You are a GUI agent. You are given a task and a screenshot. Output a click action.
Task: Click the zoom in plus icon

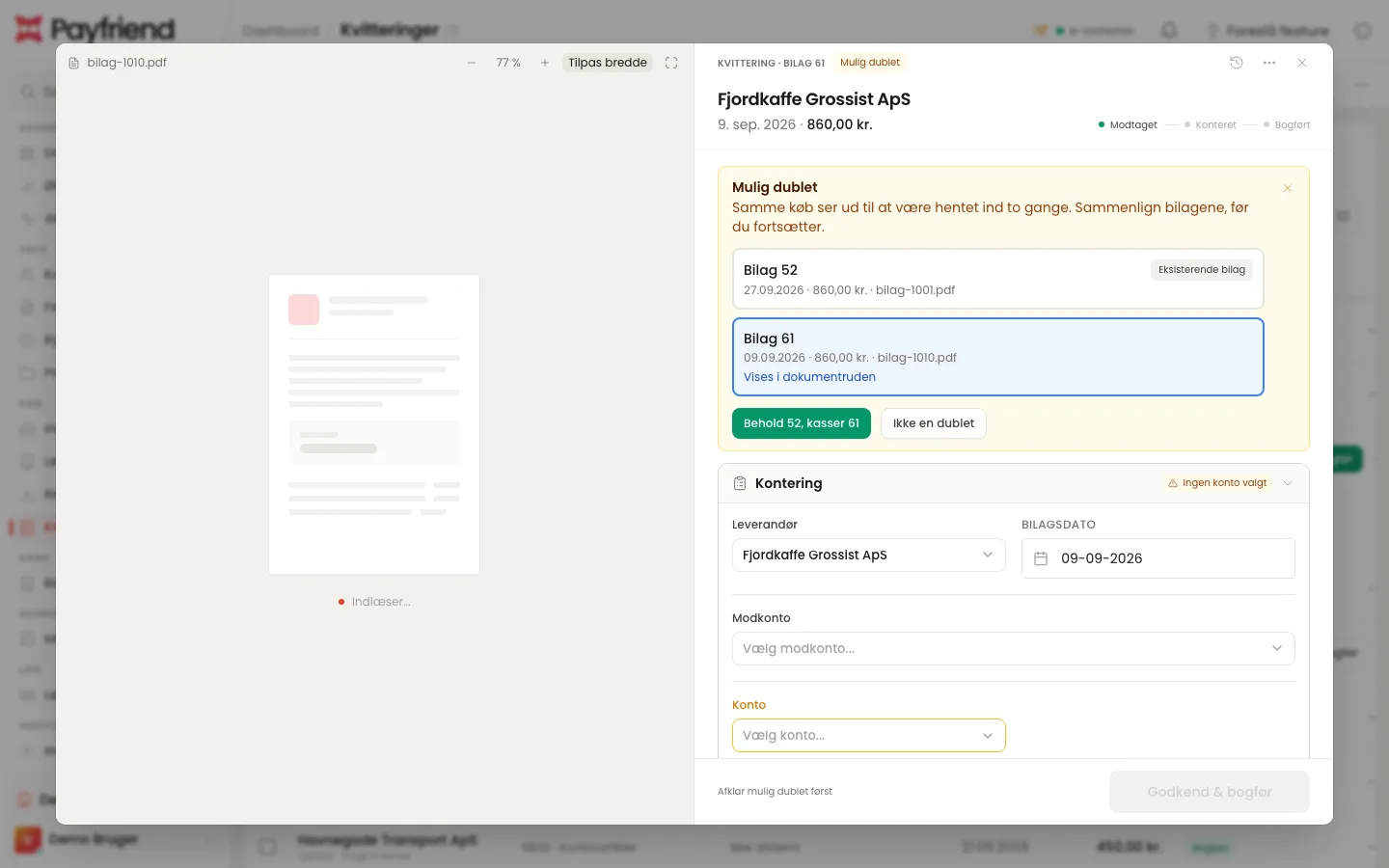coord(545,63)
